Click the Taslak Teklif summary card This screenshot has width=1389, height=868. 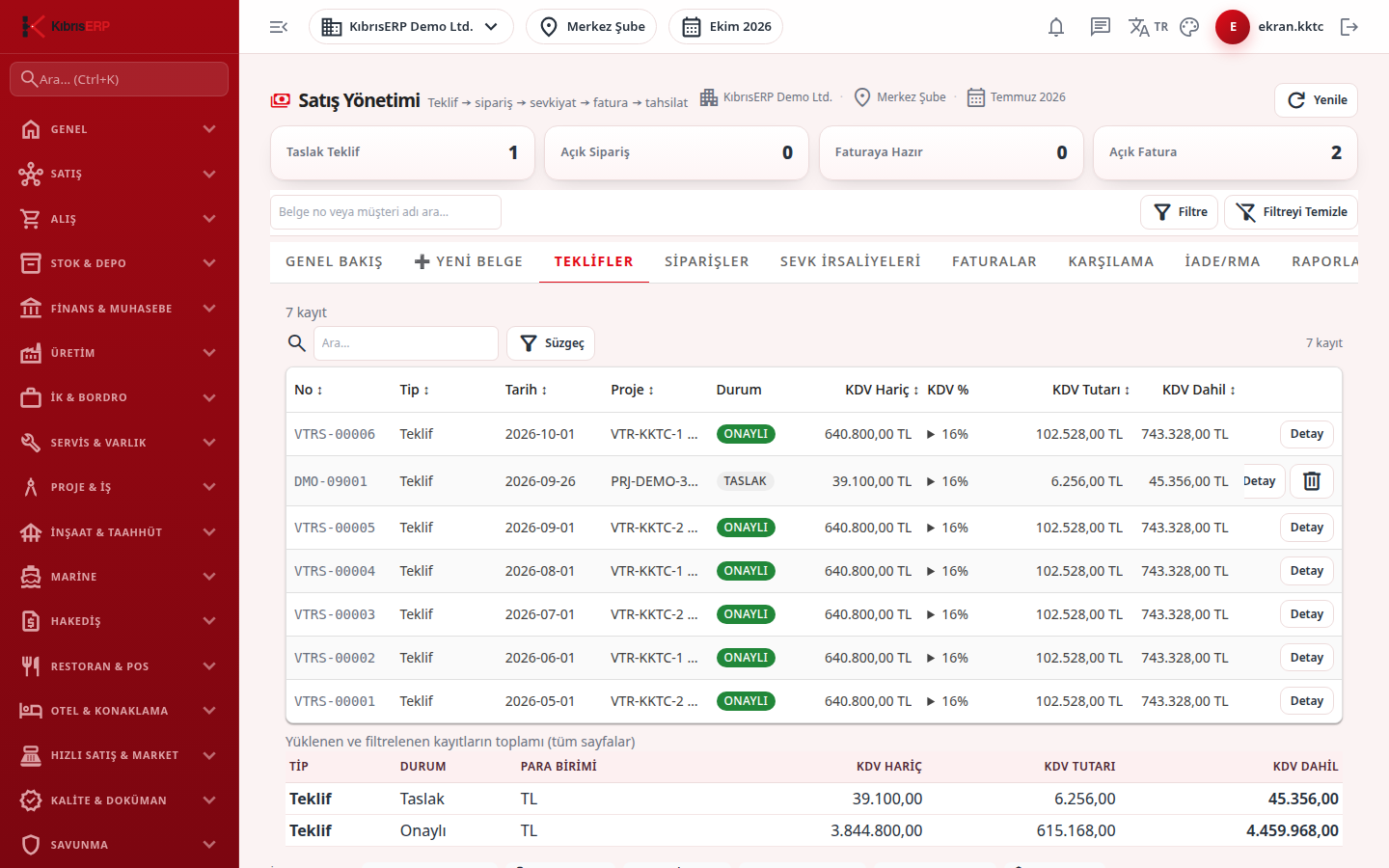pyautogui.click(x=402, y=152)
